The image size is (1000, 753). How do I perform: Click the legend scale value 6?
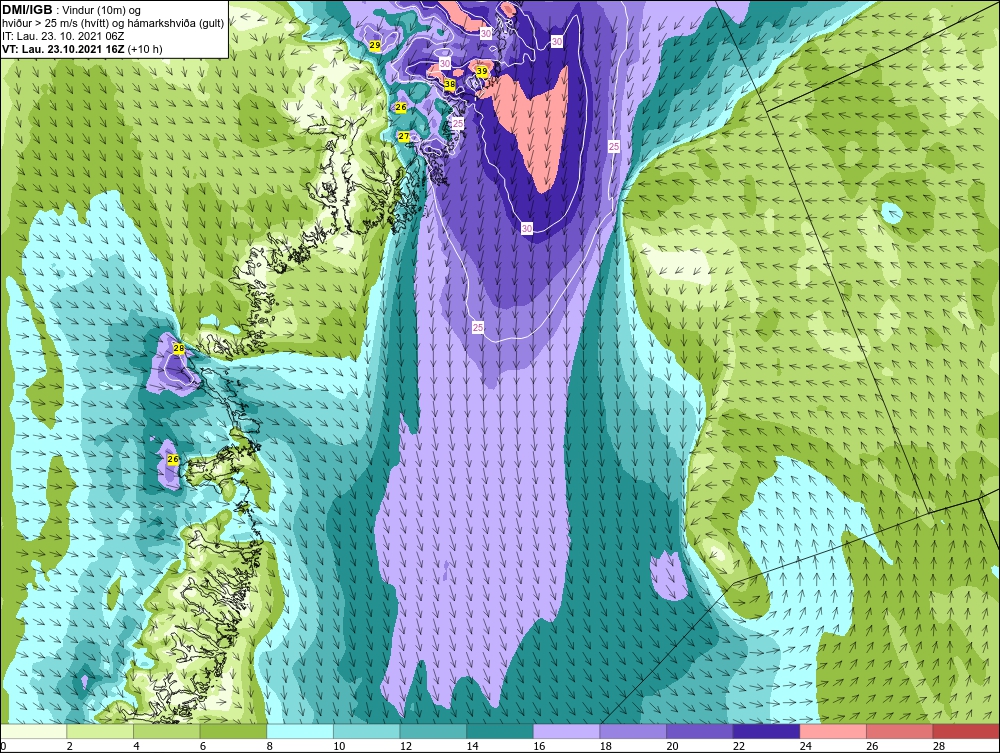point(203,746)
